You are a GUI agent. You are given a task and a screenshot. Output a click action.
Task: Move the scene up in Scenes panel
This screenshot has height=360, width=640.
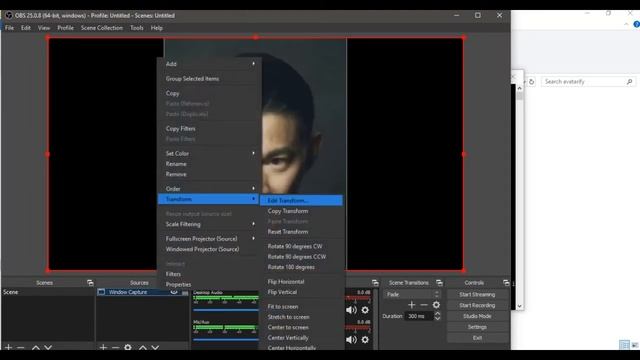point(36,348)
